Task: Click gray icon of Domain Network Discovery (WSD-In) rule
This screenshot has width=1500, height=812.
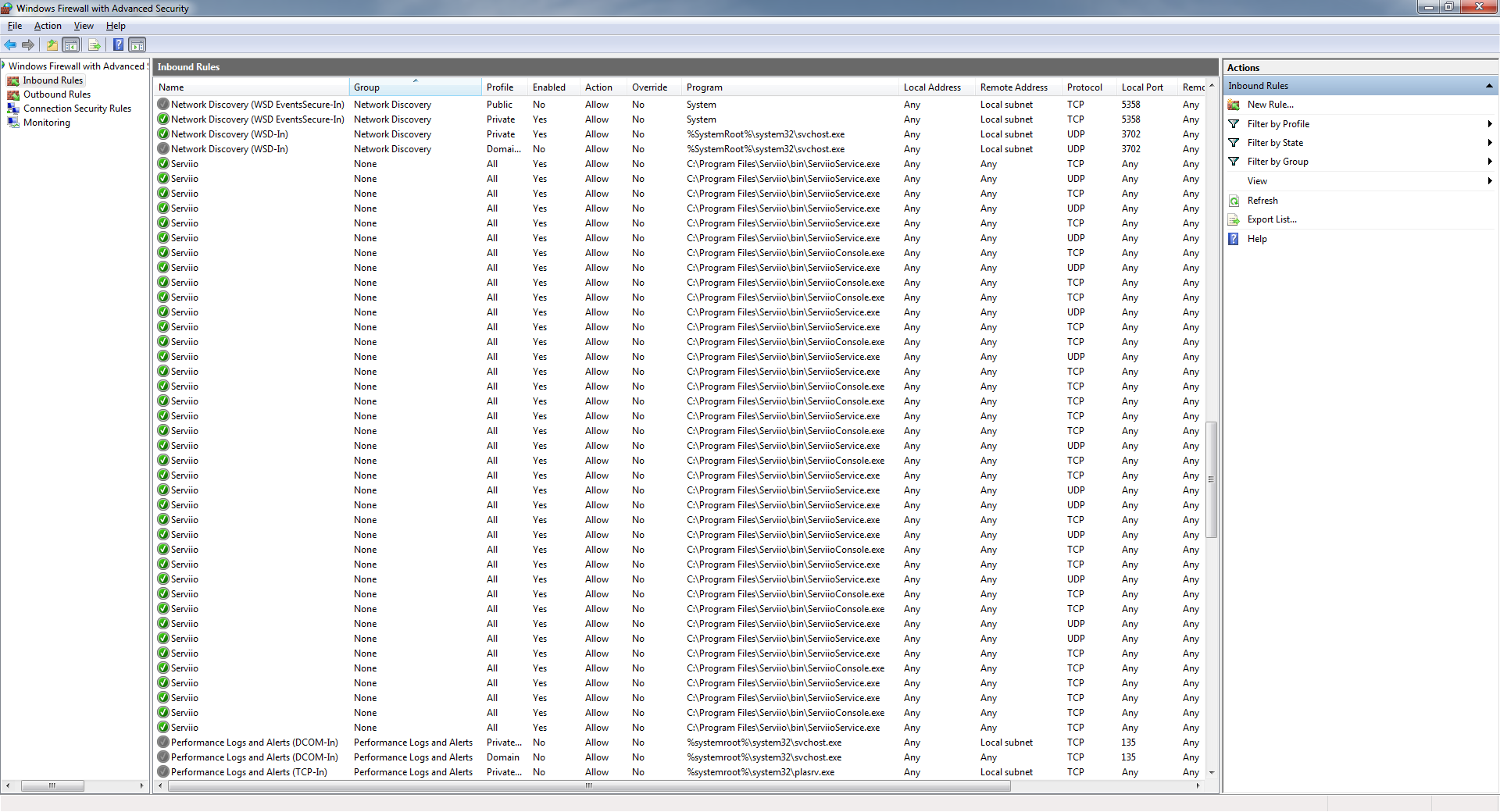Action: (x=163, y=148)
